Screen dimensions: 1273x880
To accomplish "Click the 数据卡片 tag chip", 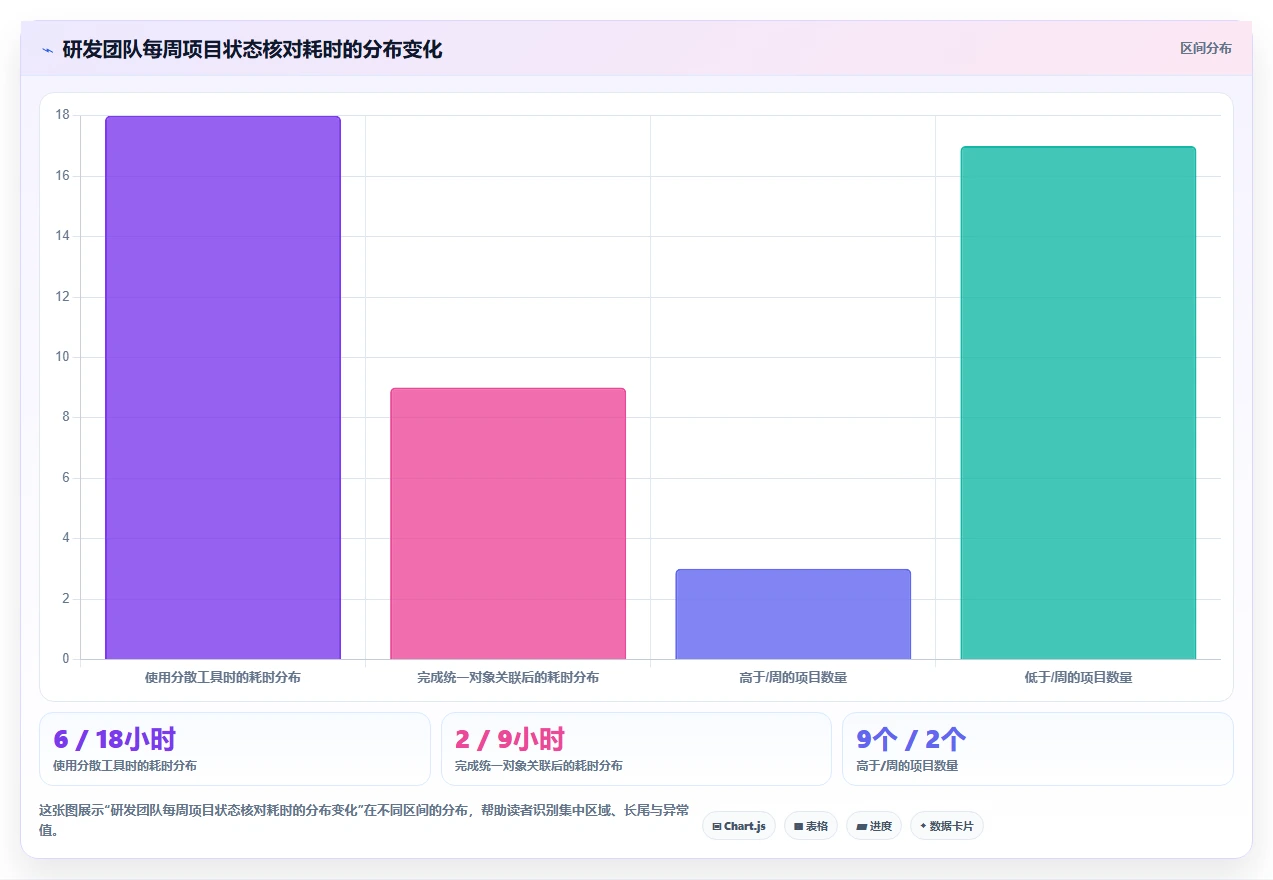I will pos(946,826).
